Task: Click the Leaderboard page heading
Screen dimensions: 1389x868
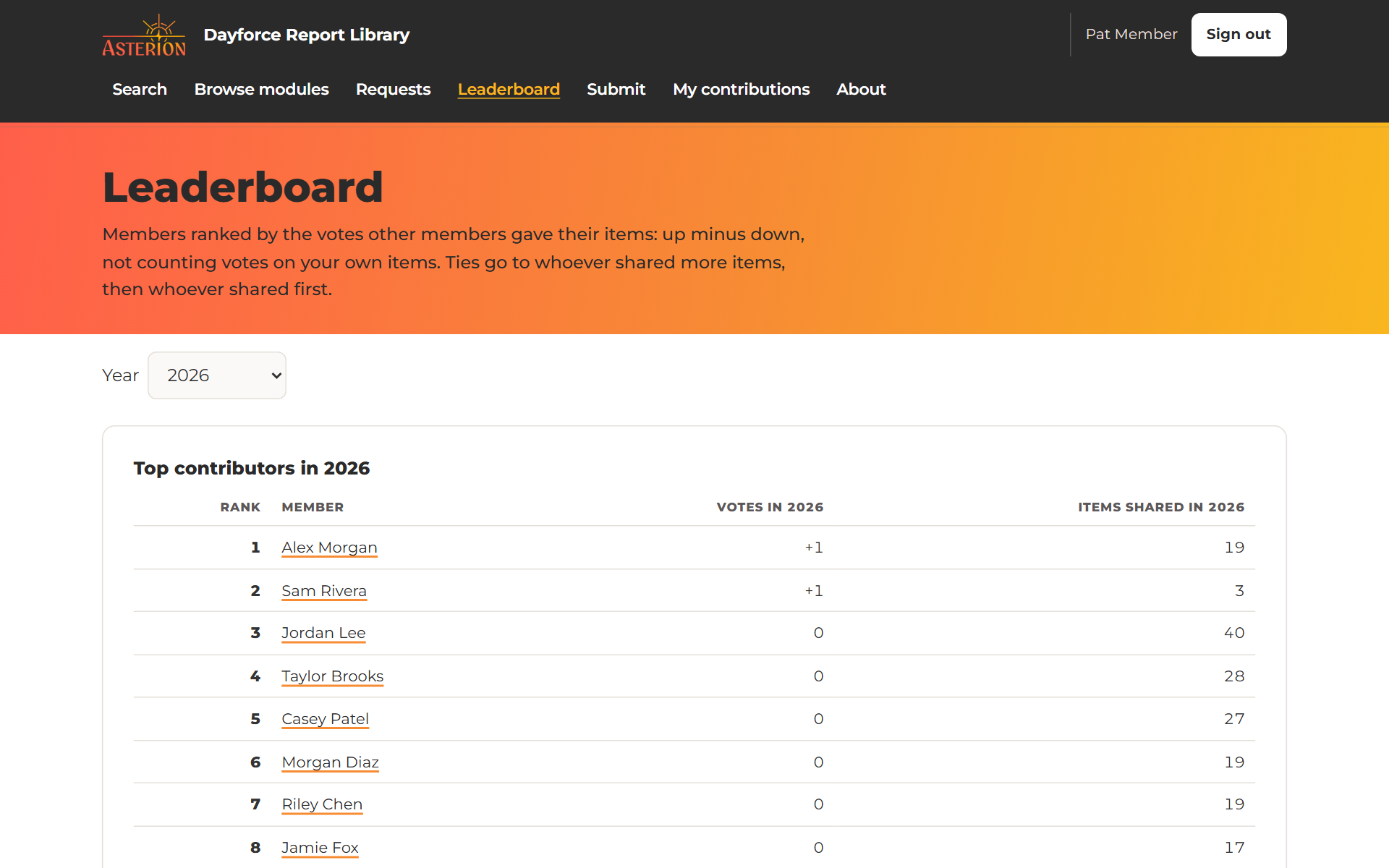Action: pyautogui.click(x=242, y=187)
